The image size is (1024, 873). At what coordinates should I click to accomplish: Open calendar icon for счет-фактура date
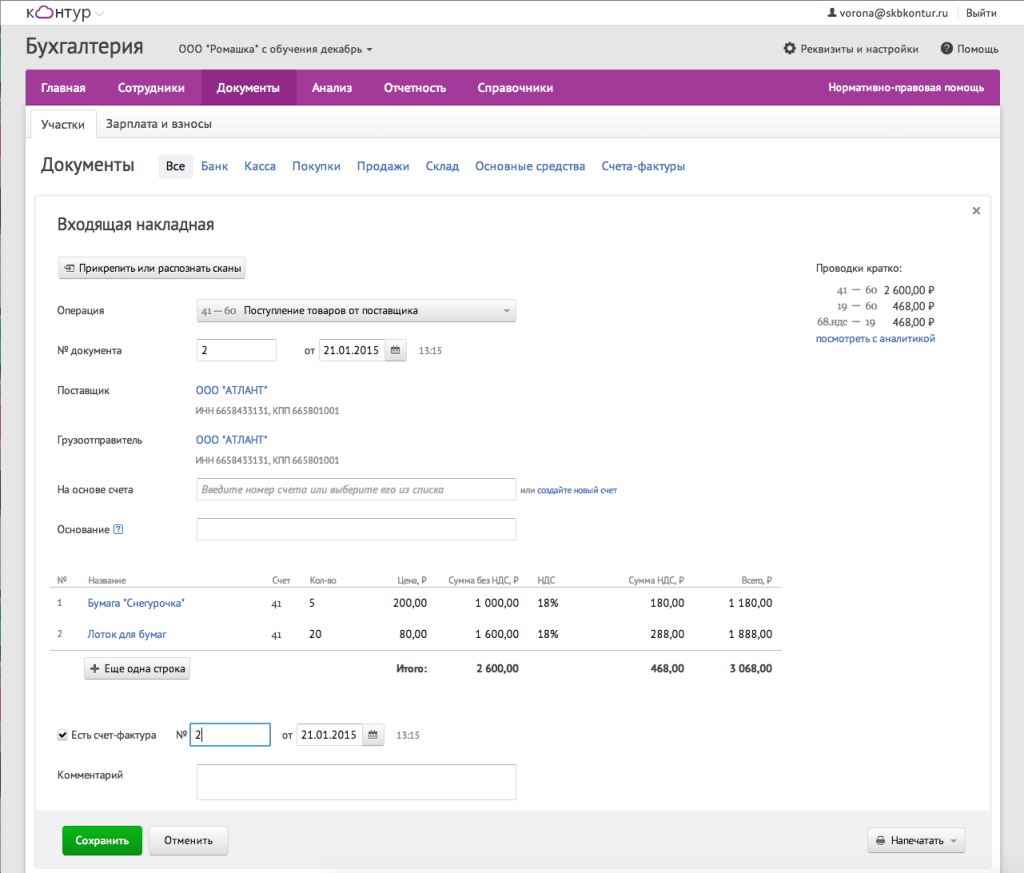tap(372, 735)
